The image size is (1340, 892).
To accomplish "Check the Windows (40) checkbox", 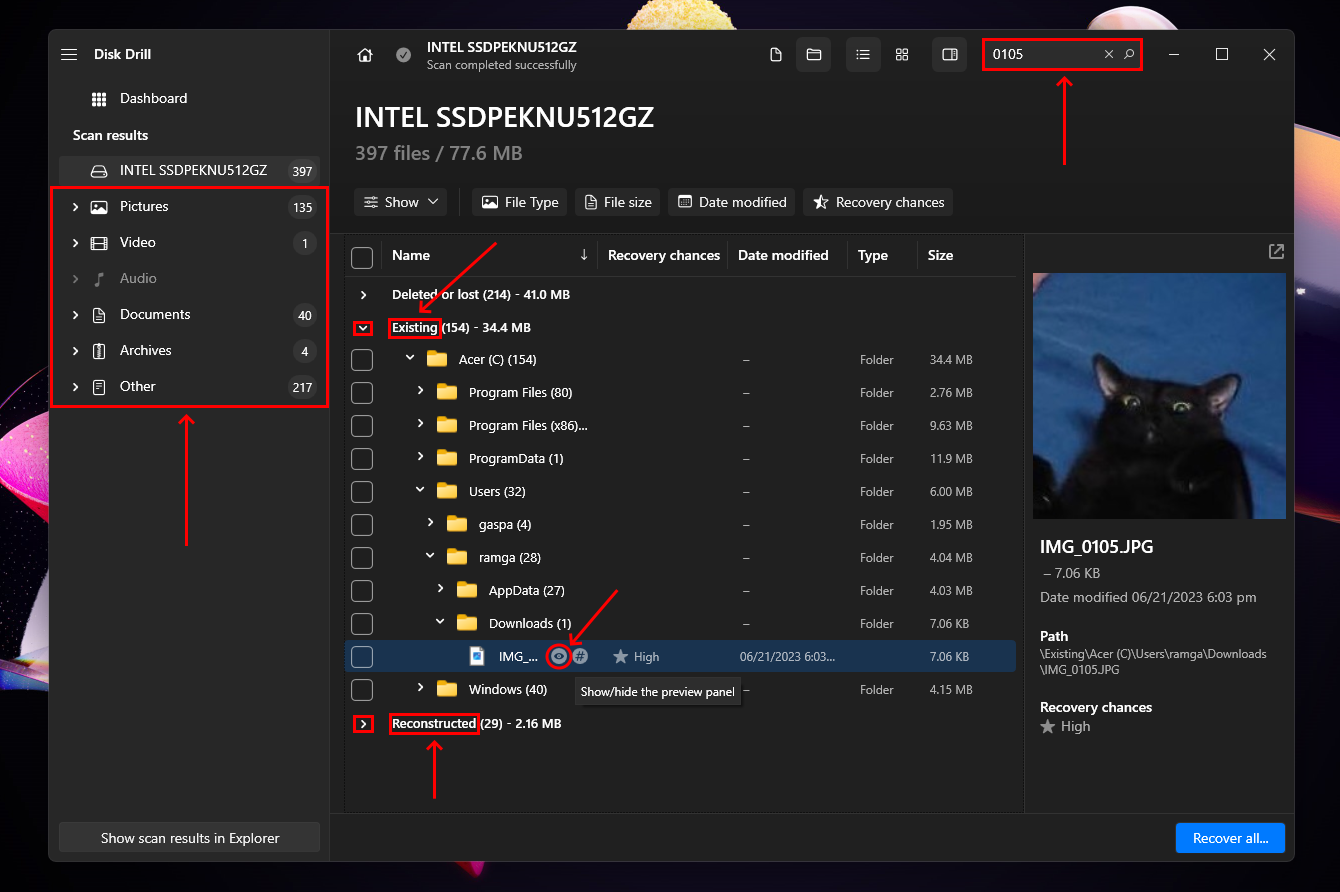I will [362, 690].
